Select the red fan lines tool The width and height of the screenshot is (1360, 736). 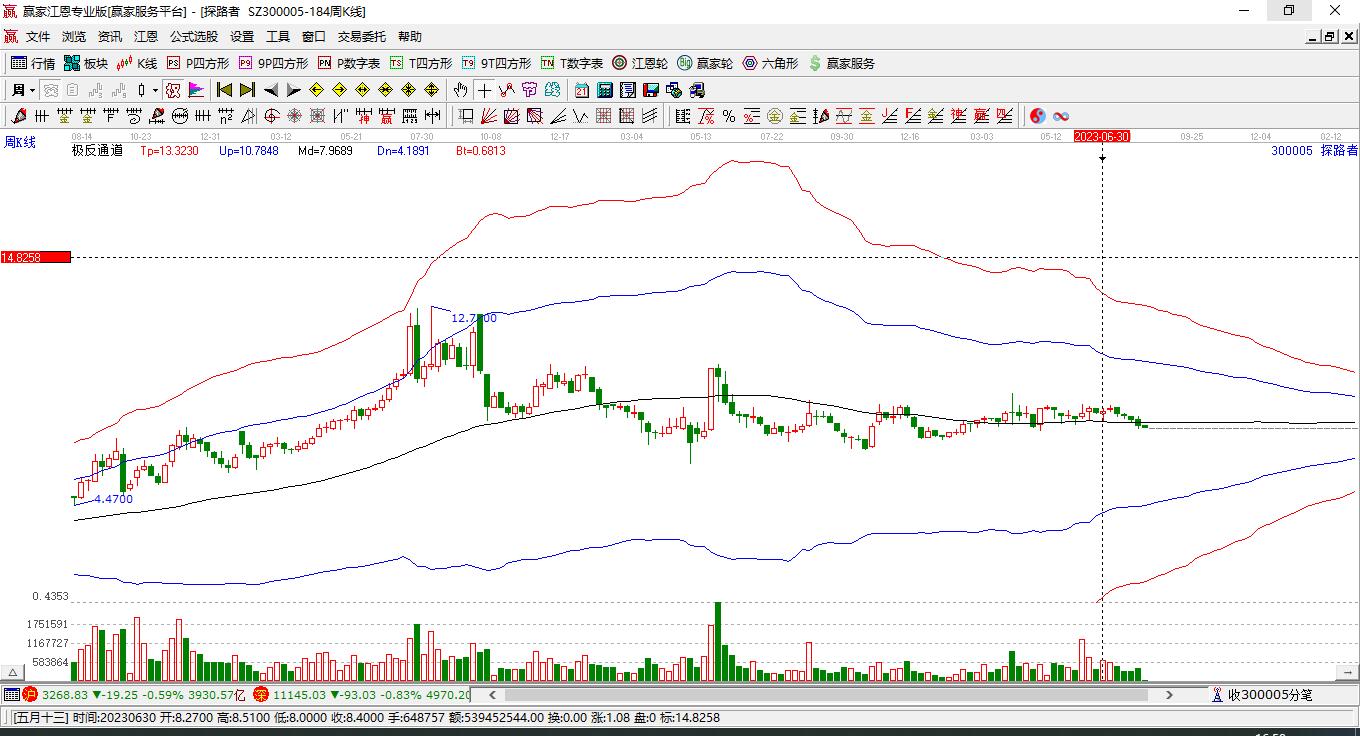click(x=489, y=116)
